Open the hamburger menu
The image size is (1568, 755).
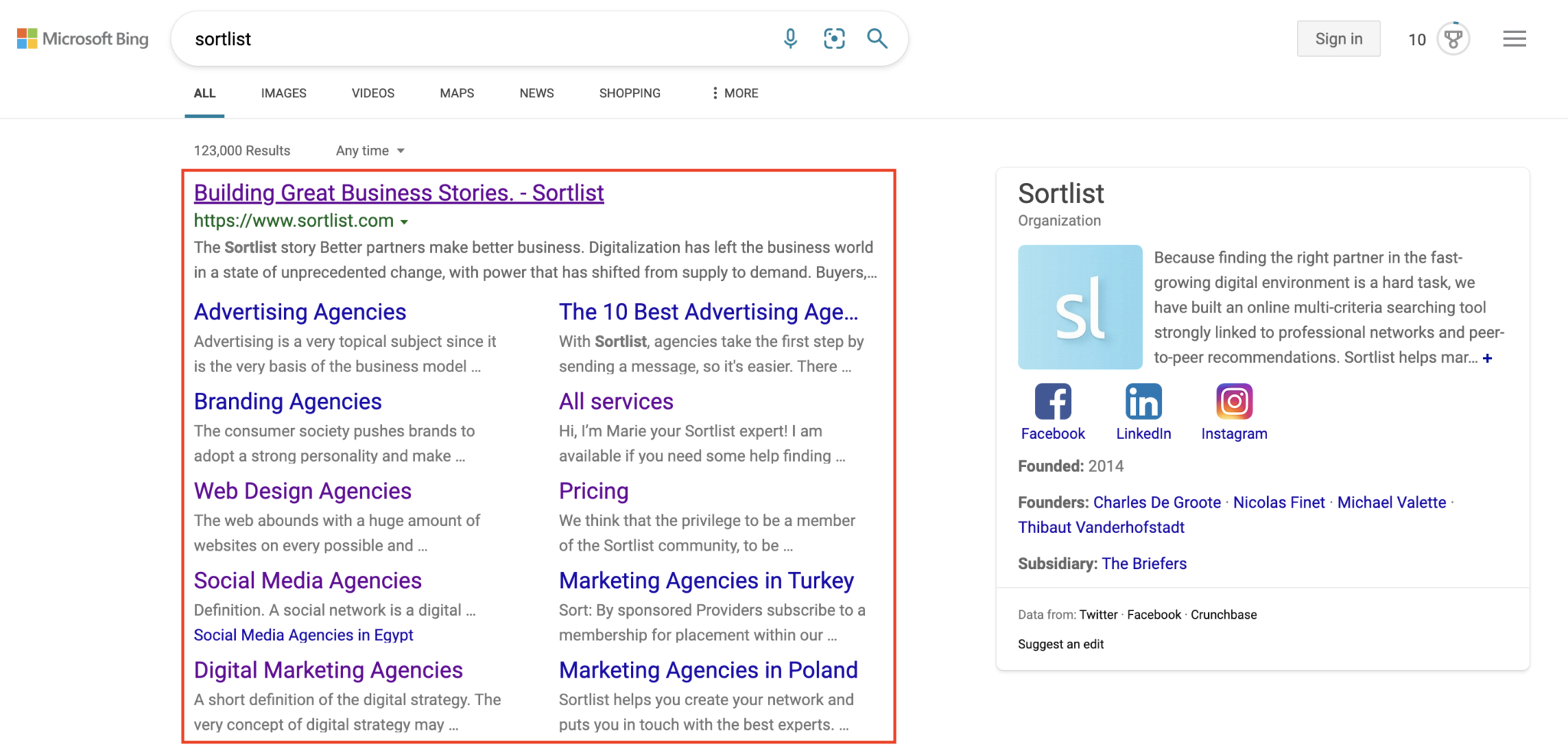click(x=1514, y=38)
